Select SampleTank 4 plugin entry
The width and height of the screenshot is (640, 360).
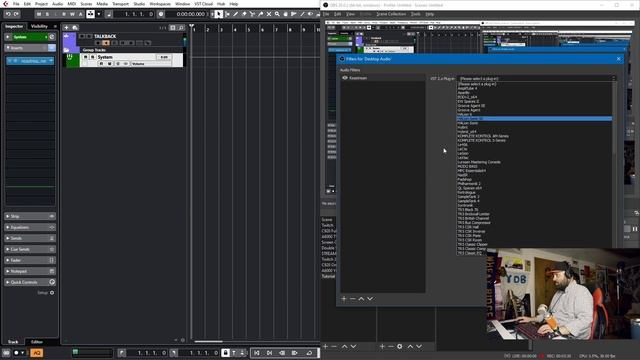point(534,201)
